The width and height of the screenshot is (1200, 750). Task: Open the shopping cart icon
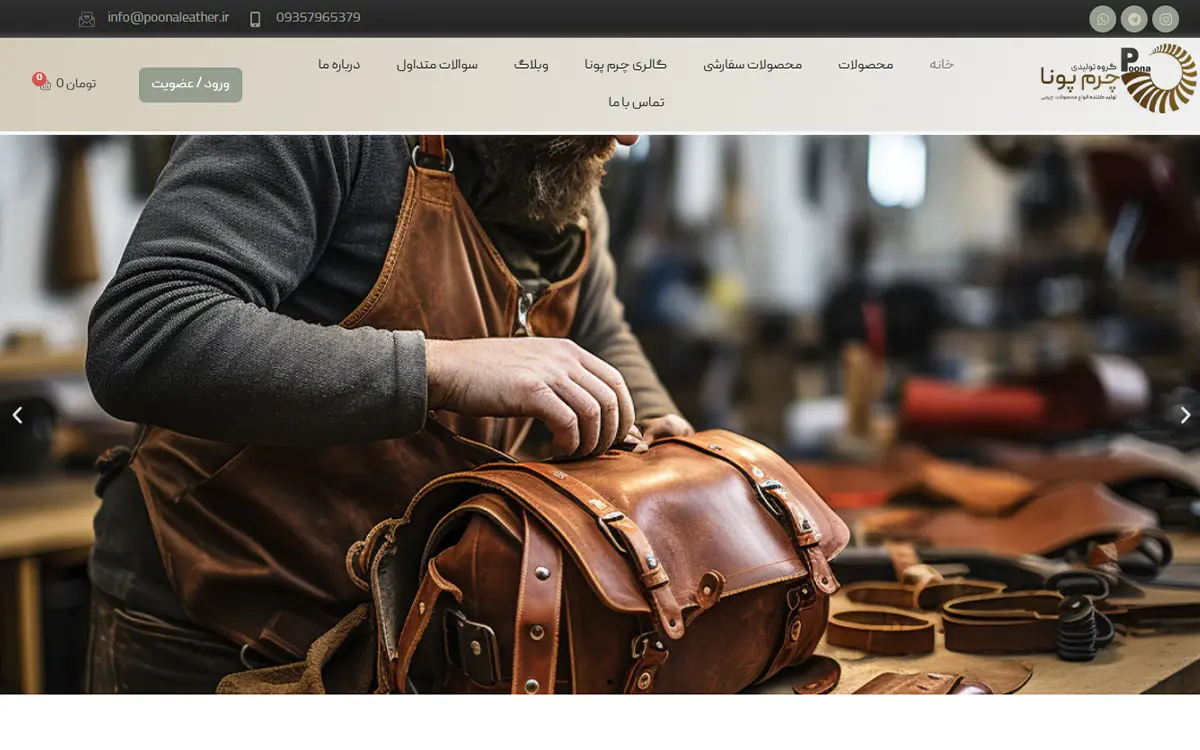click(x=43, y=83)
